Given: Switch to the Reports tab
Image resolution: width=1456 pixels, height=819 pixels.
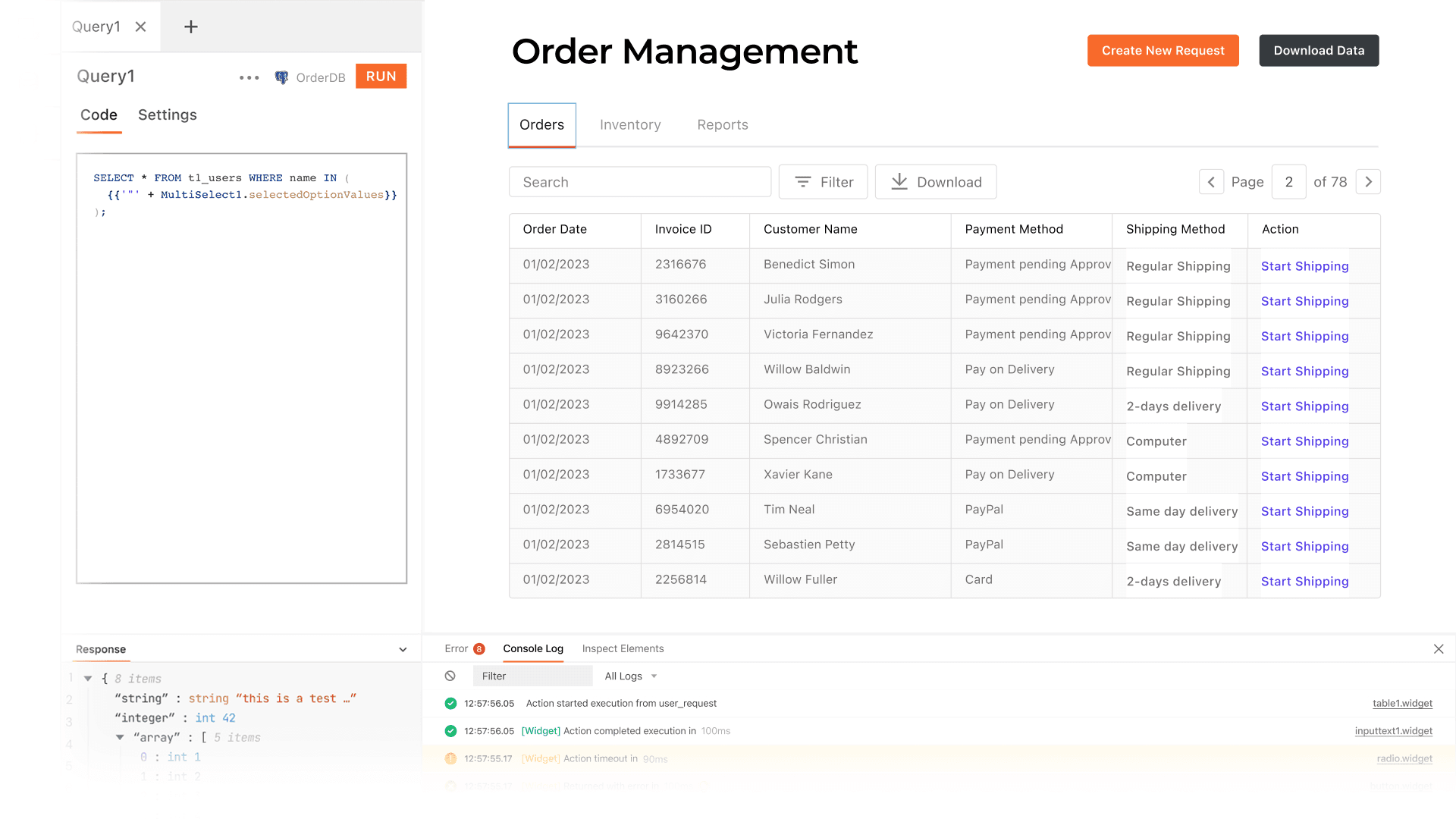Looking at the screenshot, I should coord(722,124).
